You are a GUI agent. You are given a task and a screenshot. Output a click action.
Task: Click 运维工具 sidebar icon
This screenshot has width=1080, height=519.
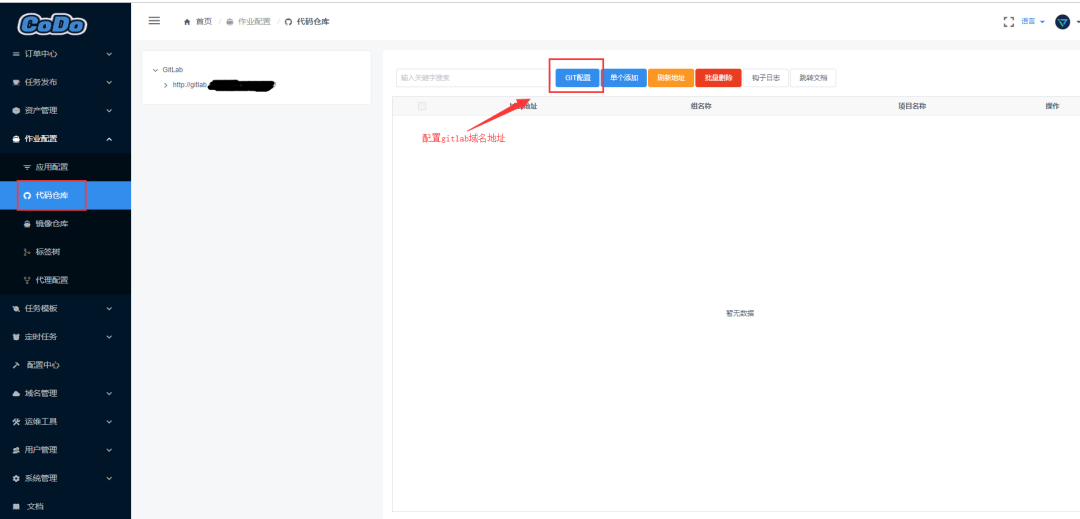[16, 422]
